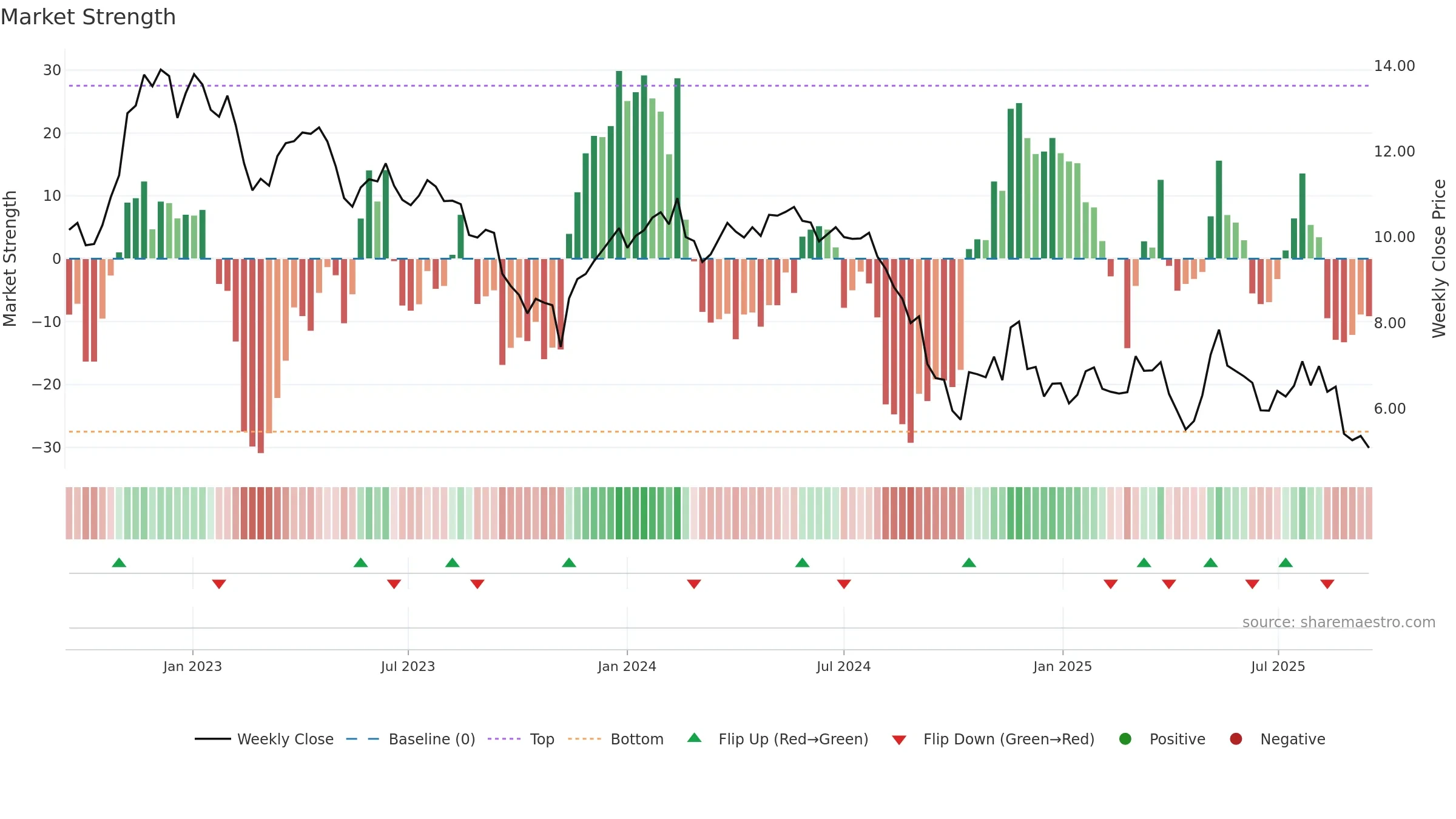
Task: Toggle the Negative legend entry
Action: 1277,739
